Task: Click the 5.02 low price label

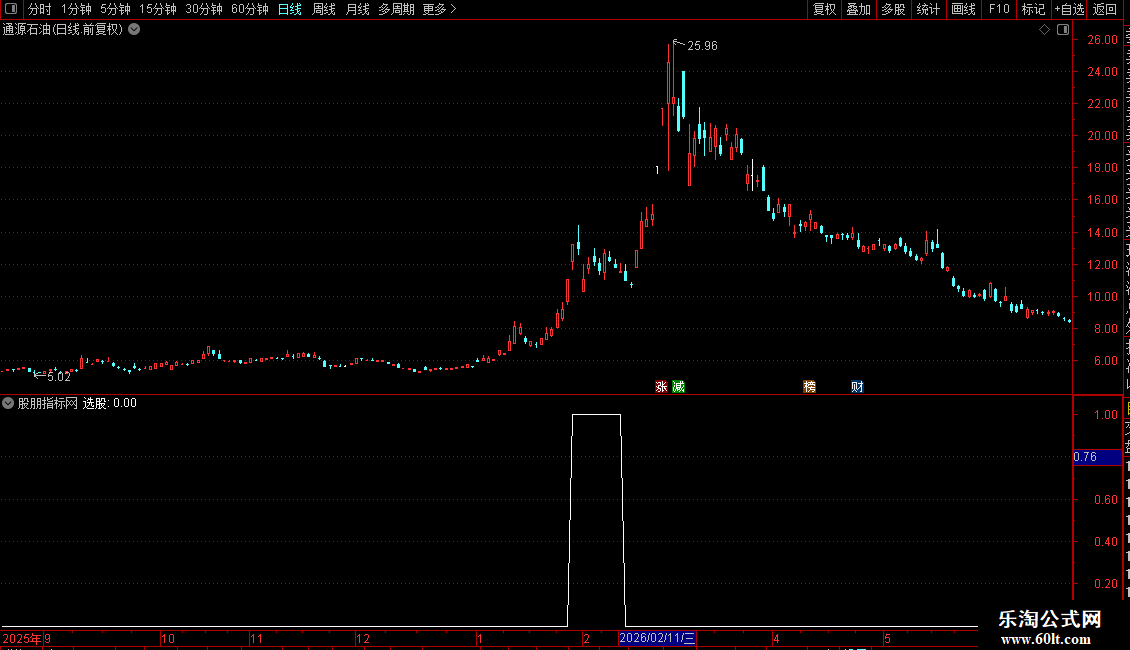Action: (59, 377)
